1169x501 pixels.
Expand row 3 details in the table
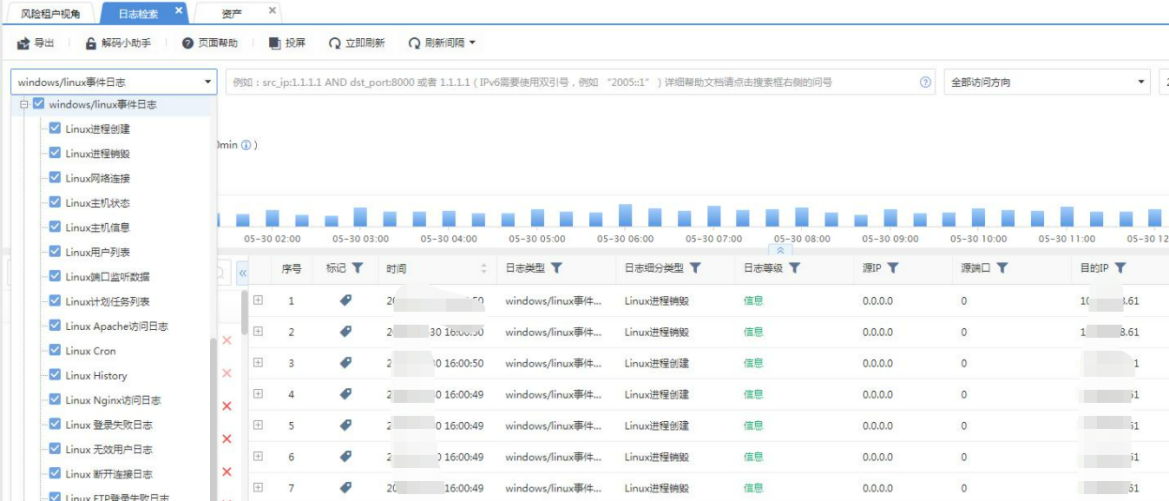pyautogui.click(x=258, y=363)
